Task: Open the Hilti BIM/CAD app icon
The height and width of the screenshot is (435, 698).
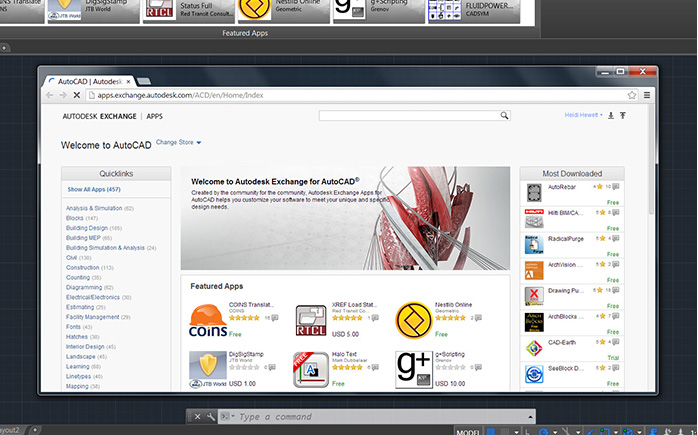Action: [534, 219]
